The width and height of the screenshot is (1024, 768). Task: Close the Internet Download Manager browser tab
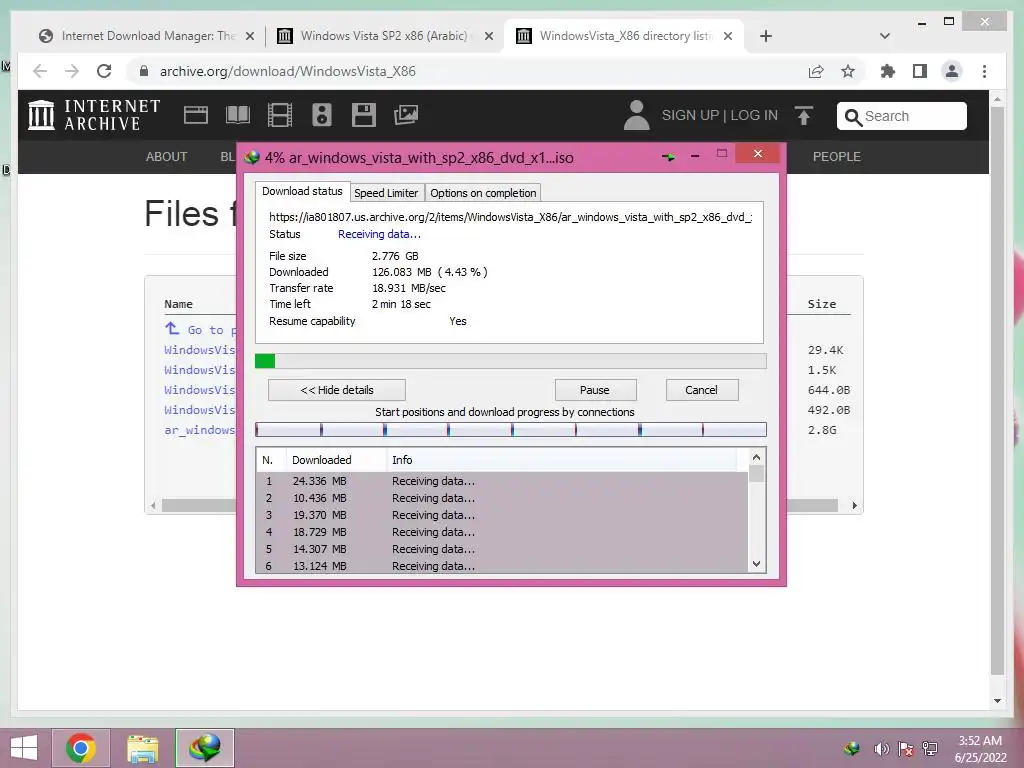tap(249, 36)
